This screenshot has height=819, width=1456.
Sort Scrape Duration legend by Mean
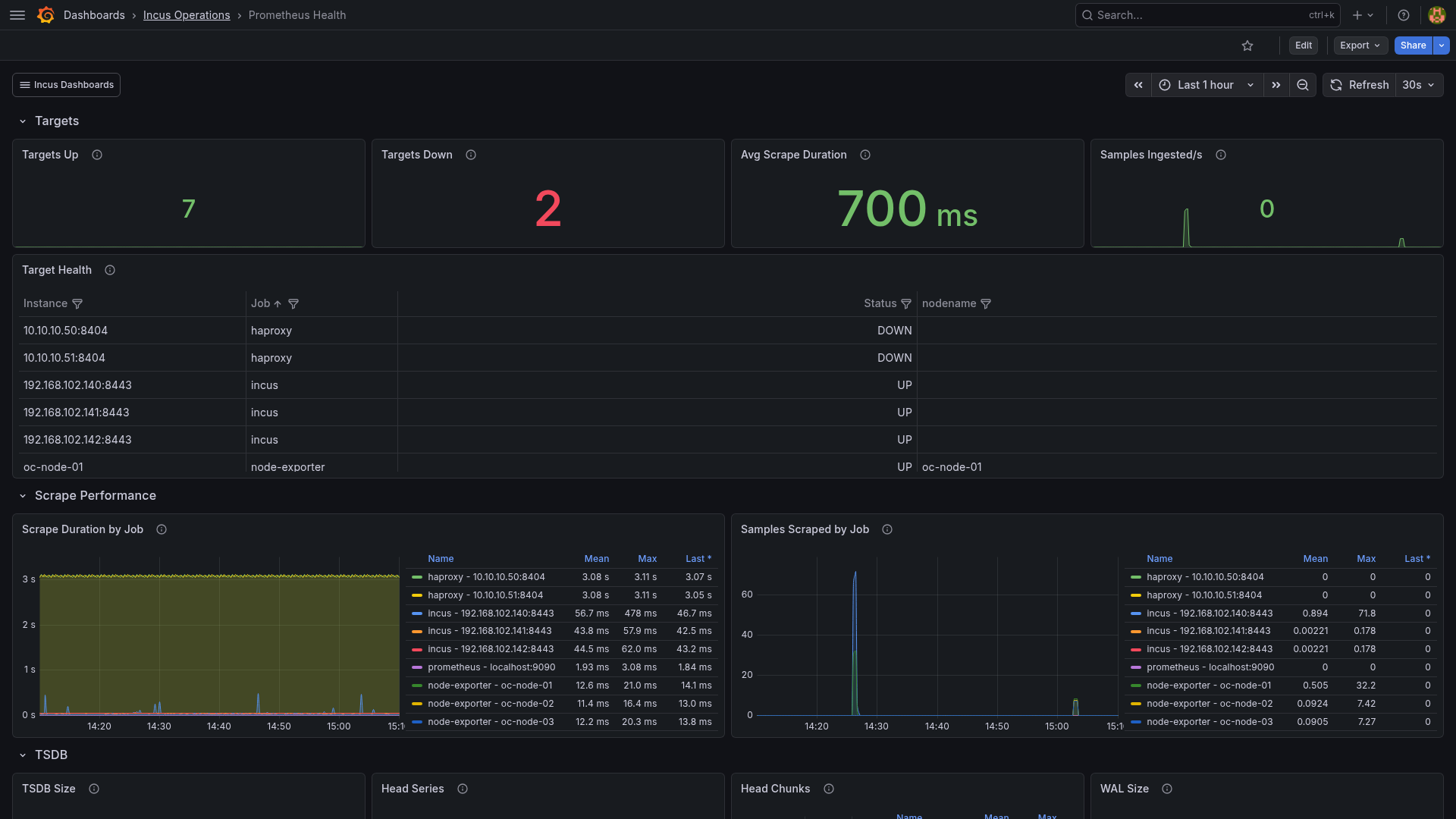coord(596,559)
